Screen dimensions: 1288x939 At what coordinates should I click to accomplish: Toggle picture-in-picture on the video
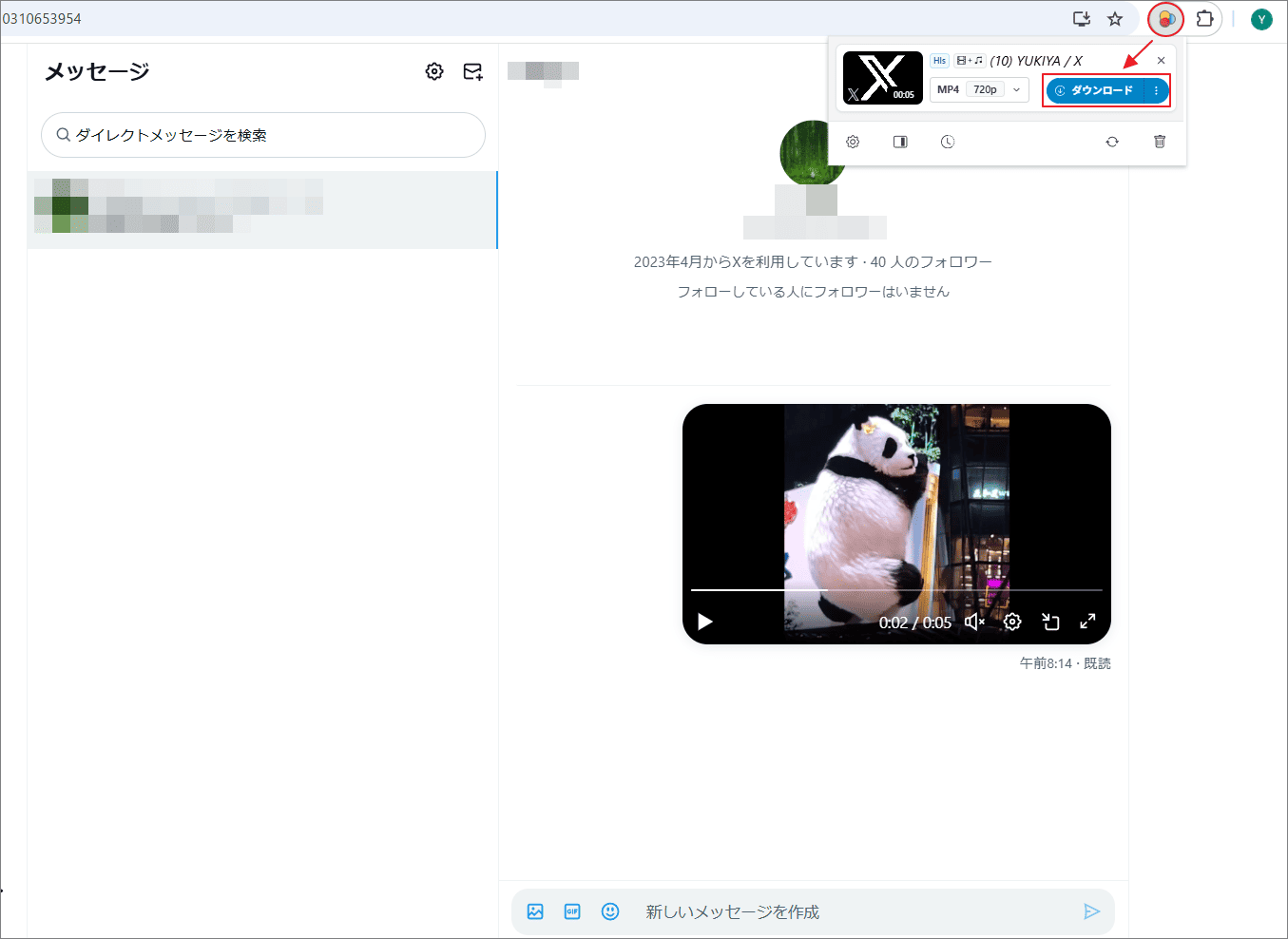tap(1050, 622)
